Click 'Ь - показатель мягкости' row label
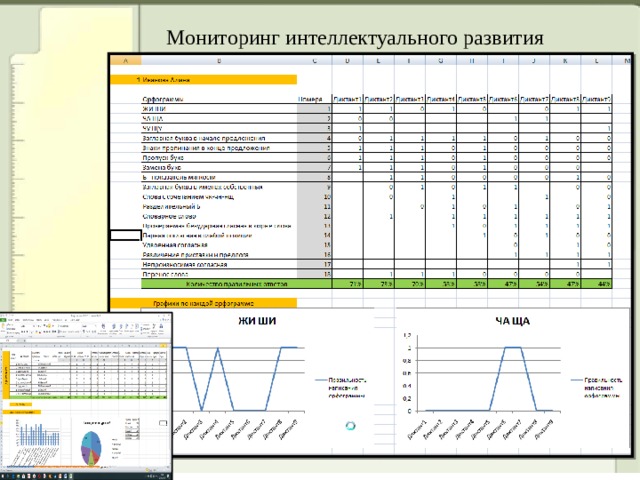This screenshot has height=480, width=640. [179, 177]
